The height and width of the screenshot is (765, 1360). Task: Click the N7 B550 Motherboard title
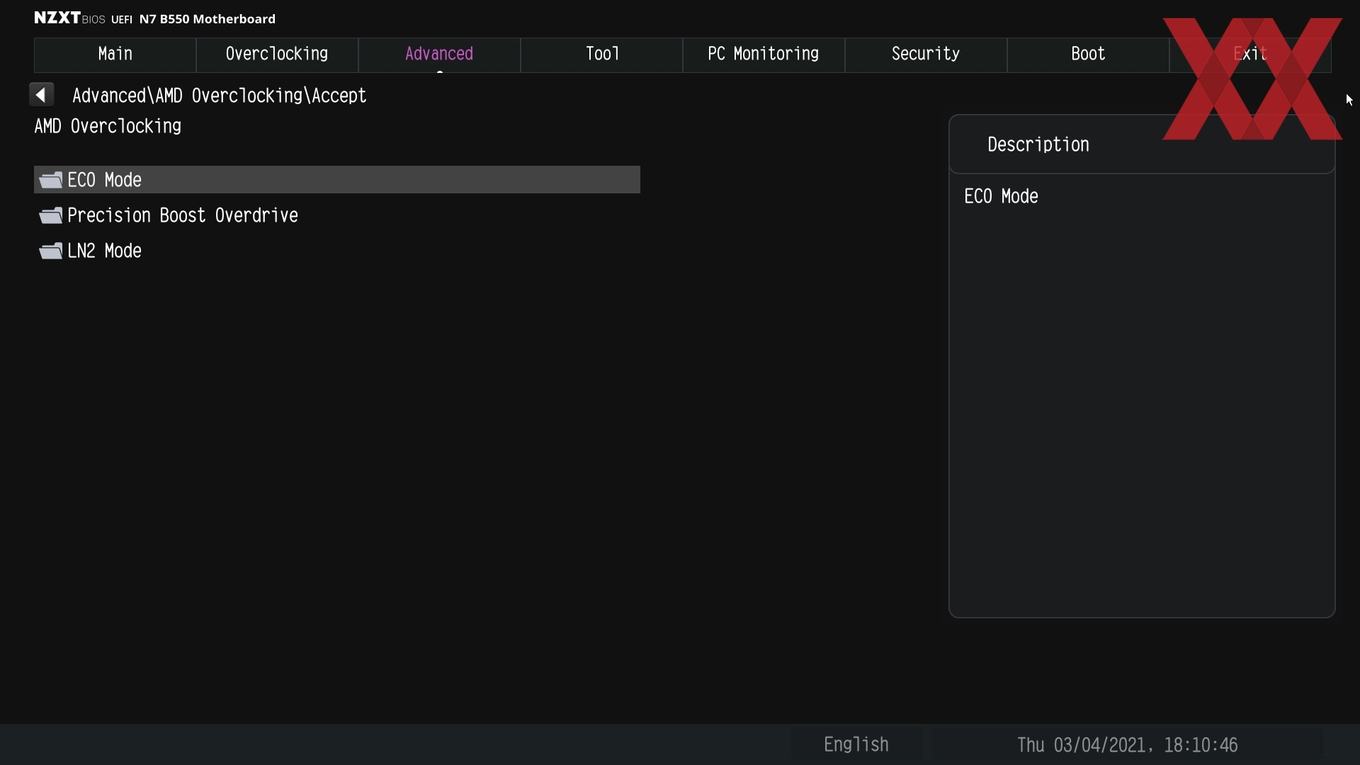(207, 18)
